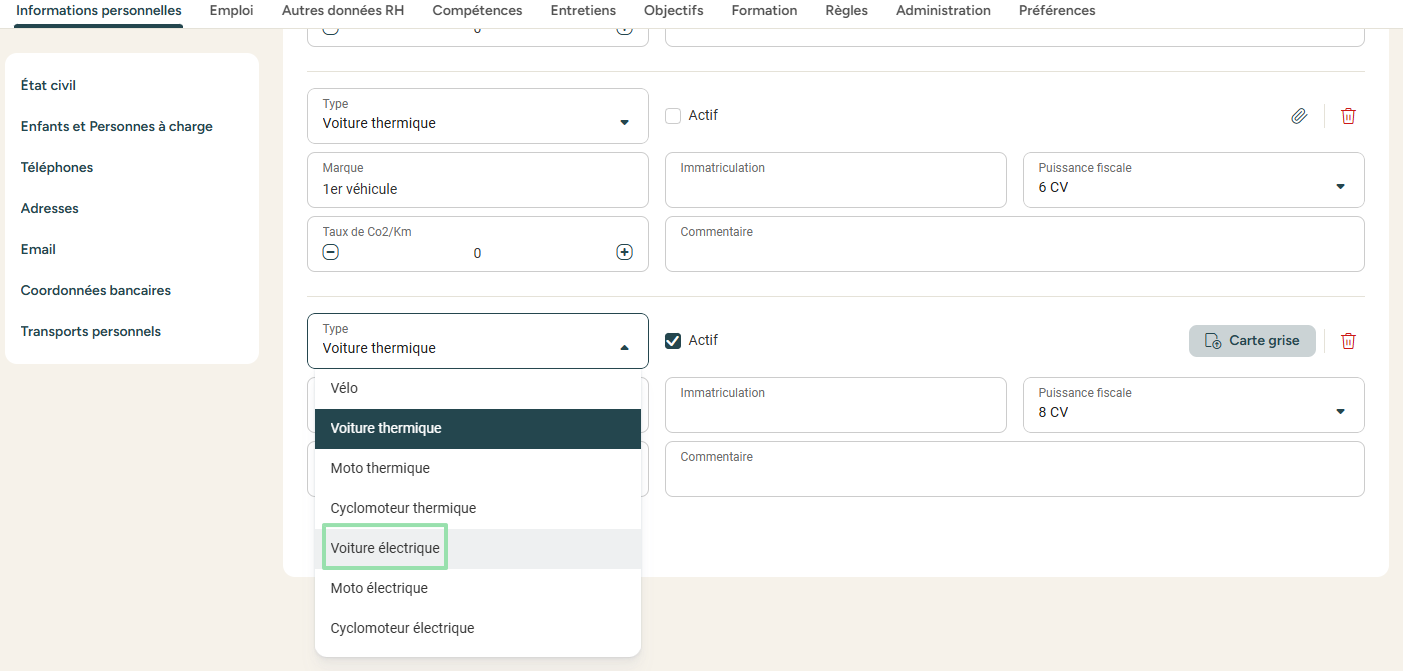The image size is (1403, 671).
Task: Click the Marque field containing 1er véhicule
Action: 478,189
